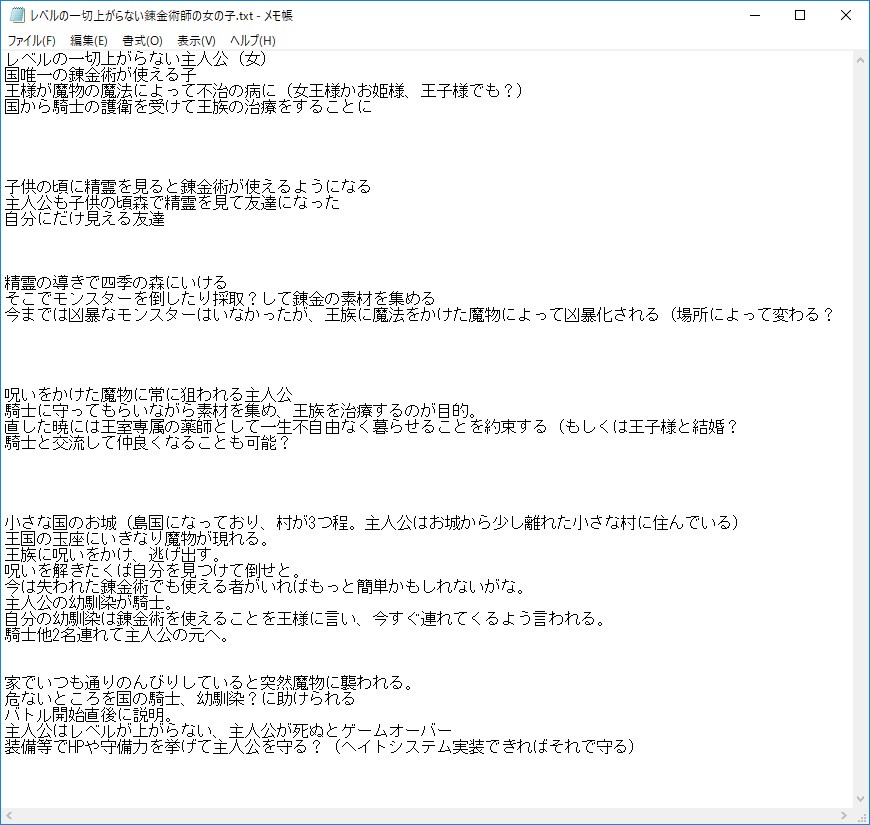The width and height of the screenshot is (870, 825).
Task: Click the line starting with 小さな国のお城
Action: click(372, 523)
